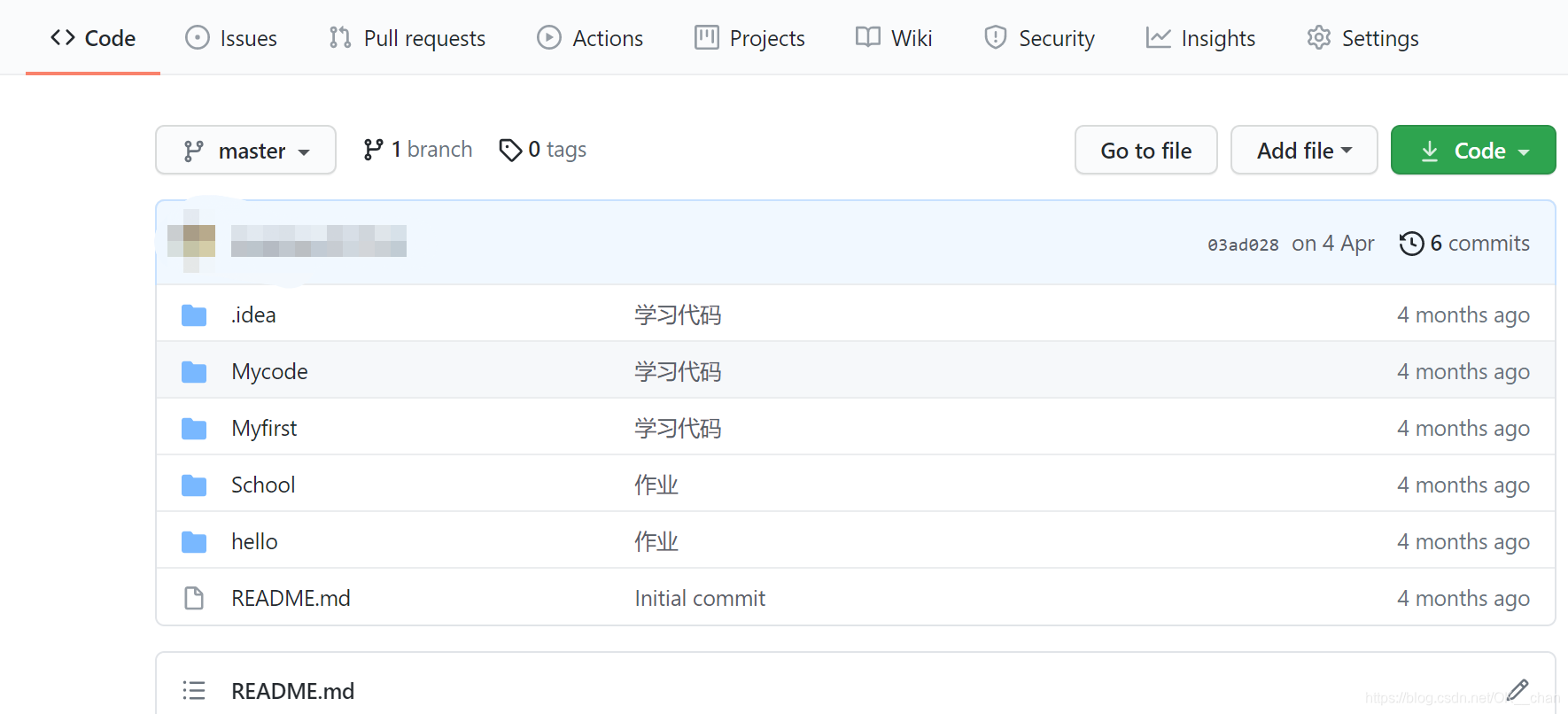
Task: Open the Mycode folder
Action: pos(269,371)
